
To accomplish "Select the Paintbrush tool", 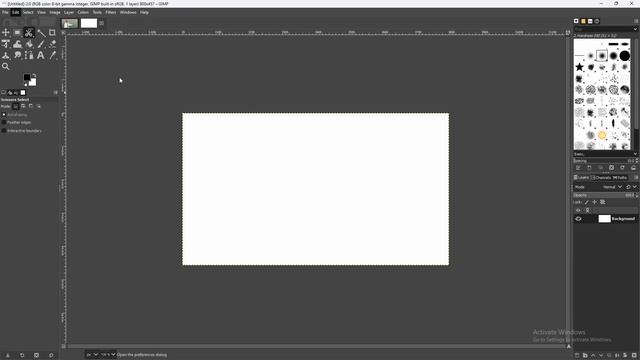I will (41, 44).
